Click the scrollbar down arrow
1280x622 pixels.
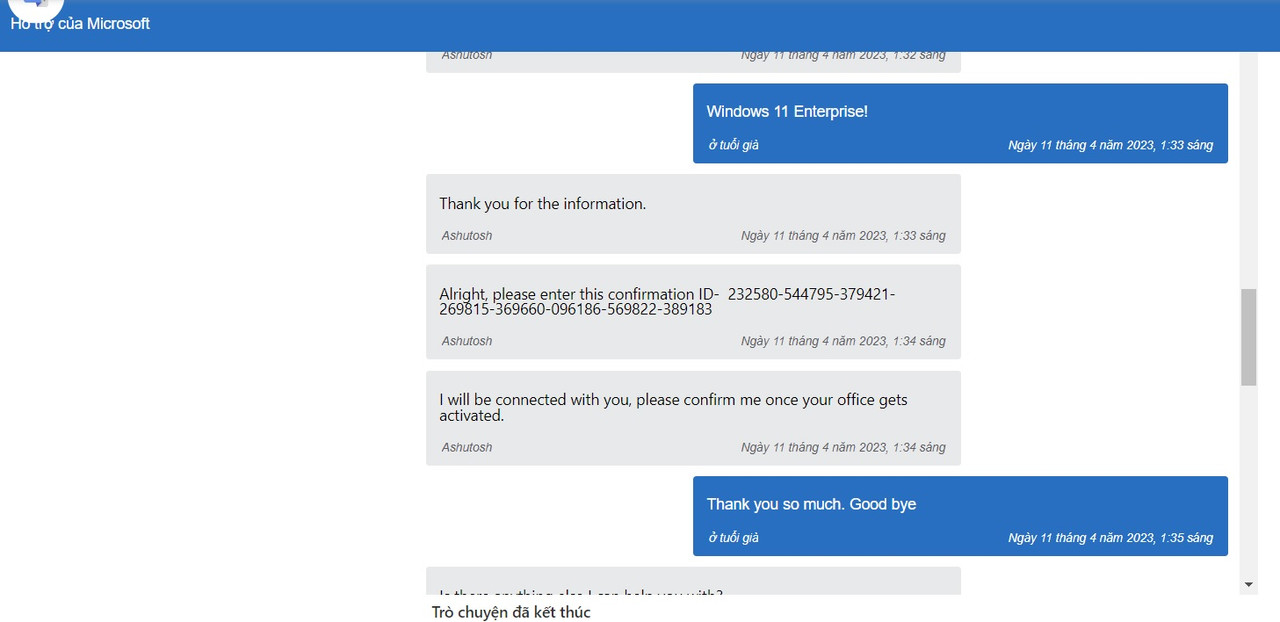pyautogui.click(x=1248, y=584)
